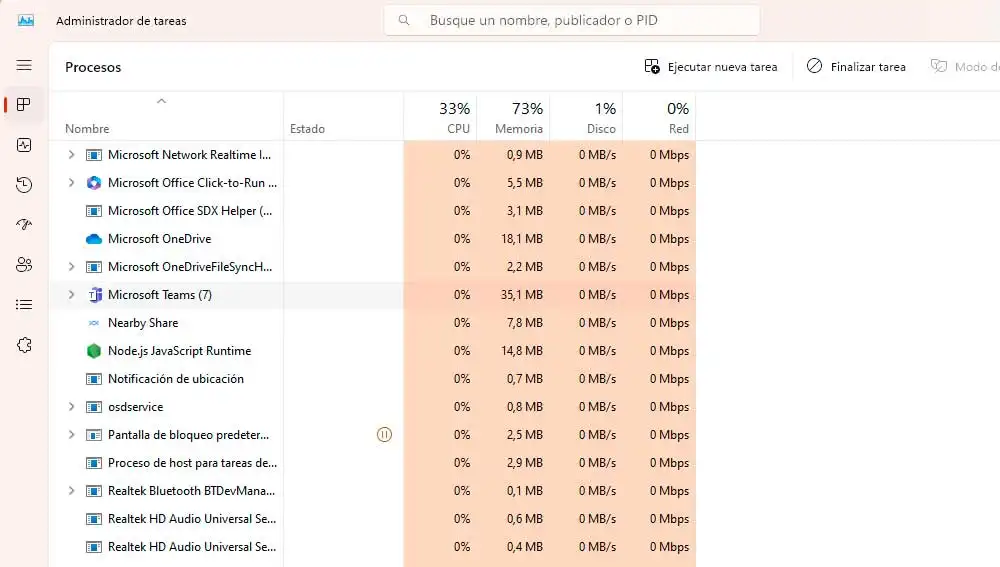Sort by the Disco 1% column header
Image resolution: width=1000 pixels, height=567 pixels.
click(585, 117)
